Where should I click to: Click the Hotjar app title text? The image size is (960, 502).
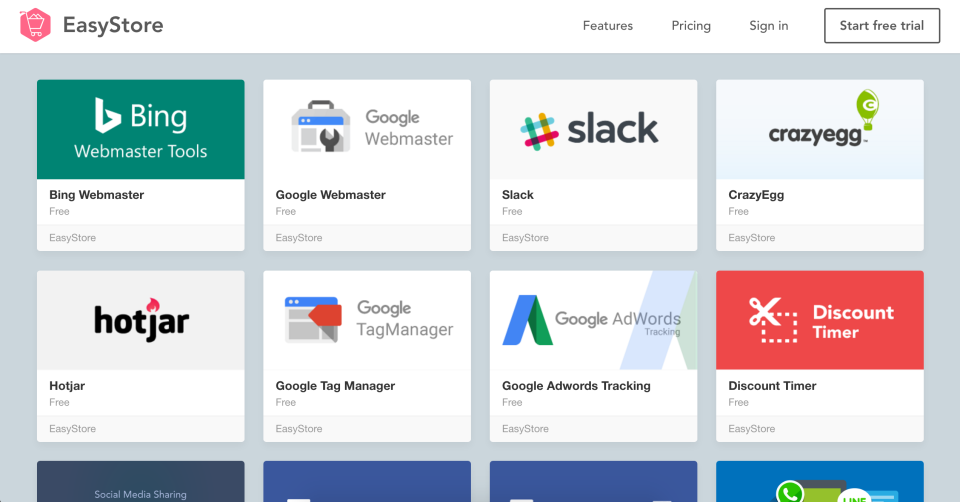67,386
